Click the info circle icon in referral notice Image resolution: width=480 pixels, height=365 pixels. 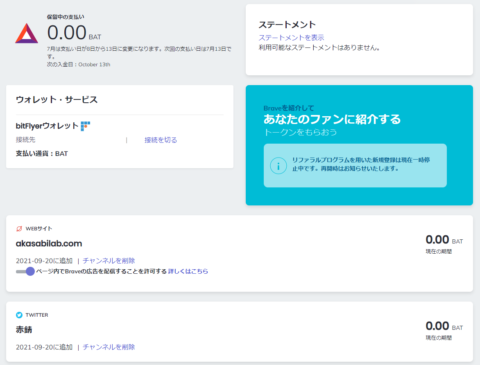coord(278,166)
